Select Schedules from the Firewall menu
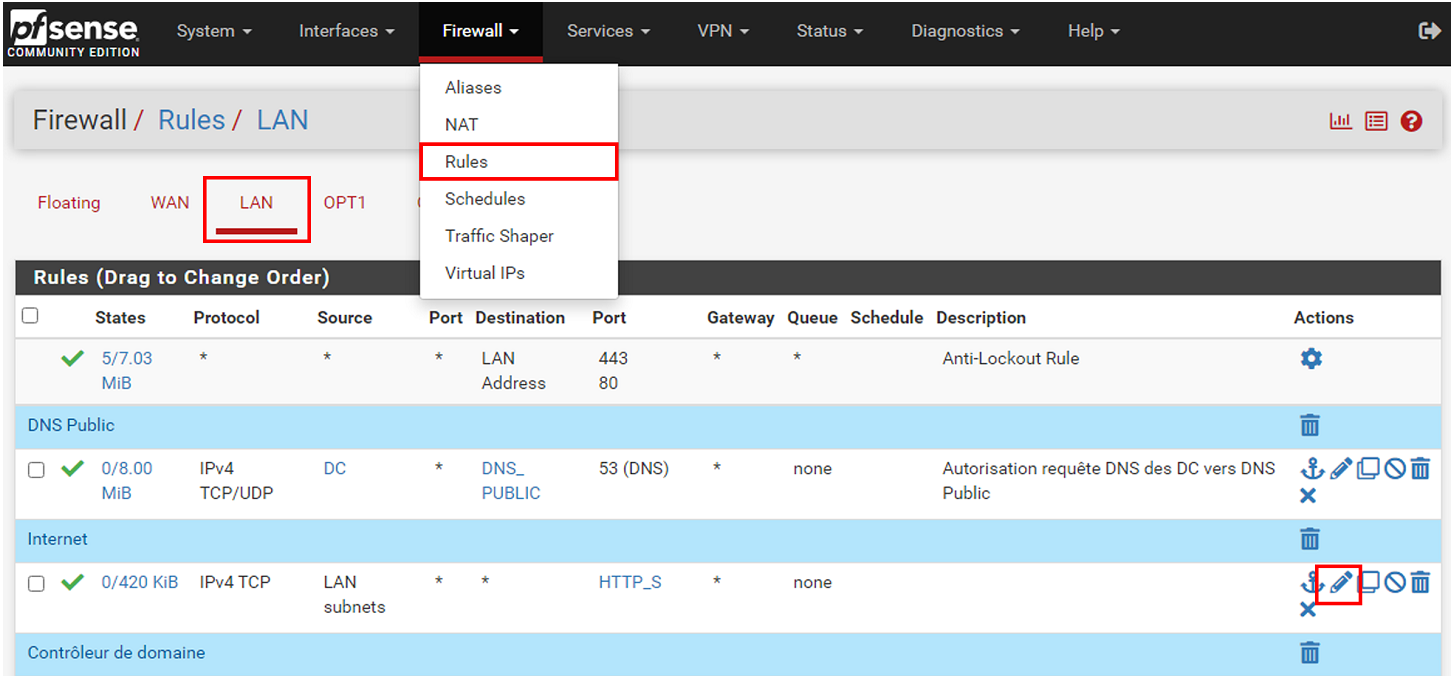The image size is (1451, 676). click(x=485, y=198)
